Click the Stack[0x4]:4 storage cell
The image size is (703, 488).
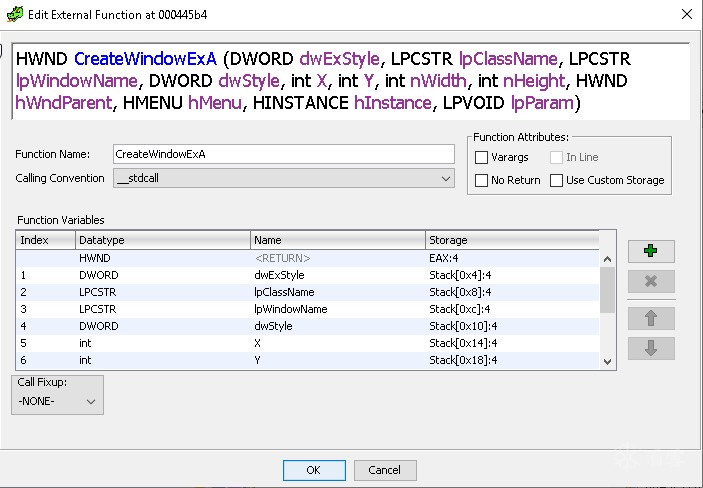pyautogui.click(x=512, y=275)
